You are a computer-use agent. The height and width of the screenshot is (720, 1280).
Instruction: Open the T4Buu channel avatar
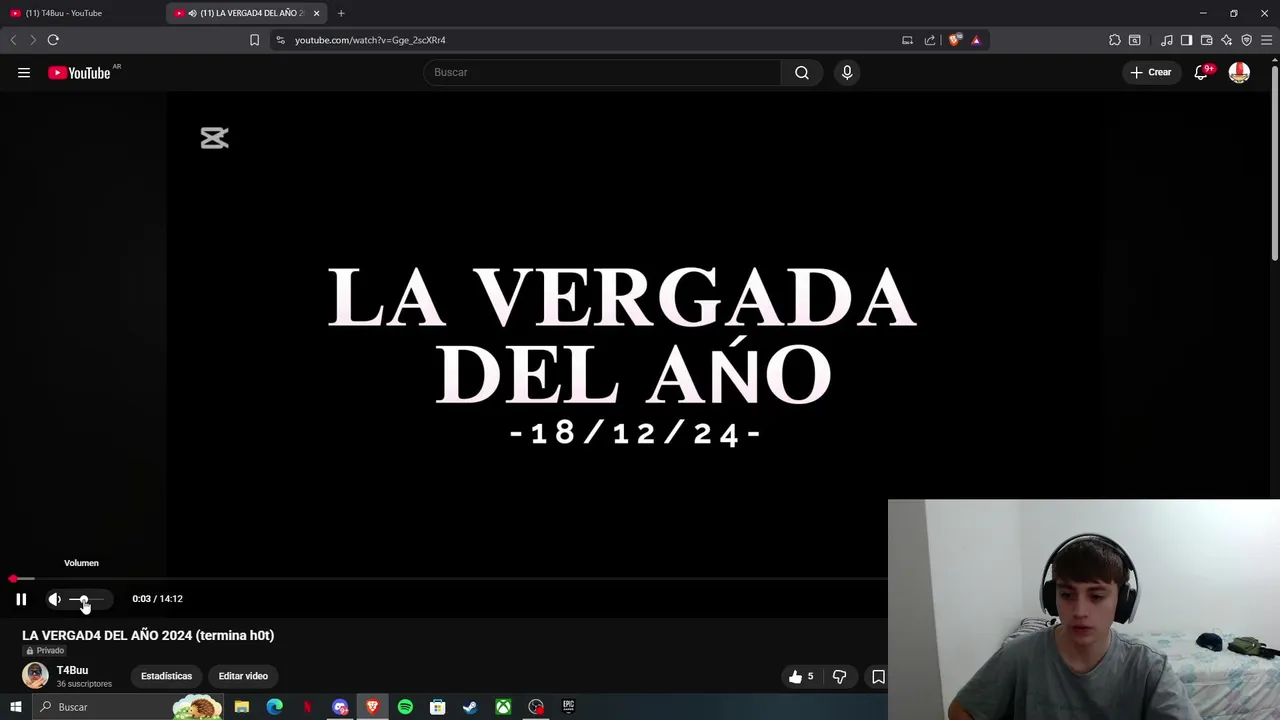[x=35, y=676]
